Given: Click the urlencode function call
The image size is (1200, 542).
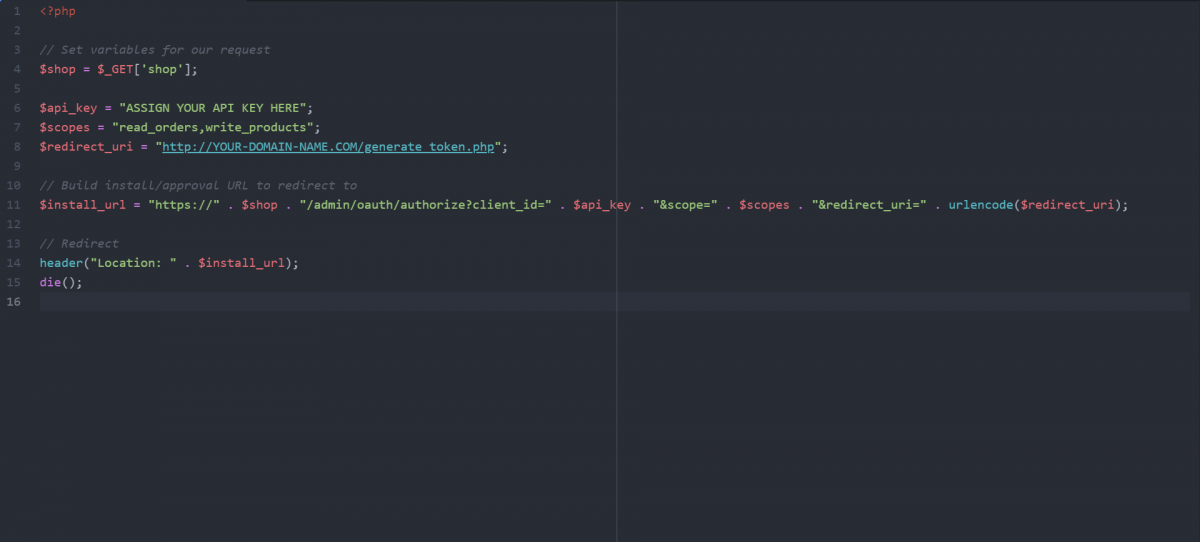Looking at the screenshot, I should 1036,205.
